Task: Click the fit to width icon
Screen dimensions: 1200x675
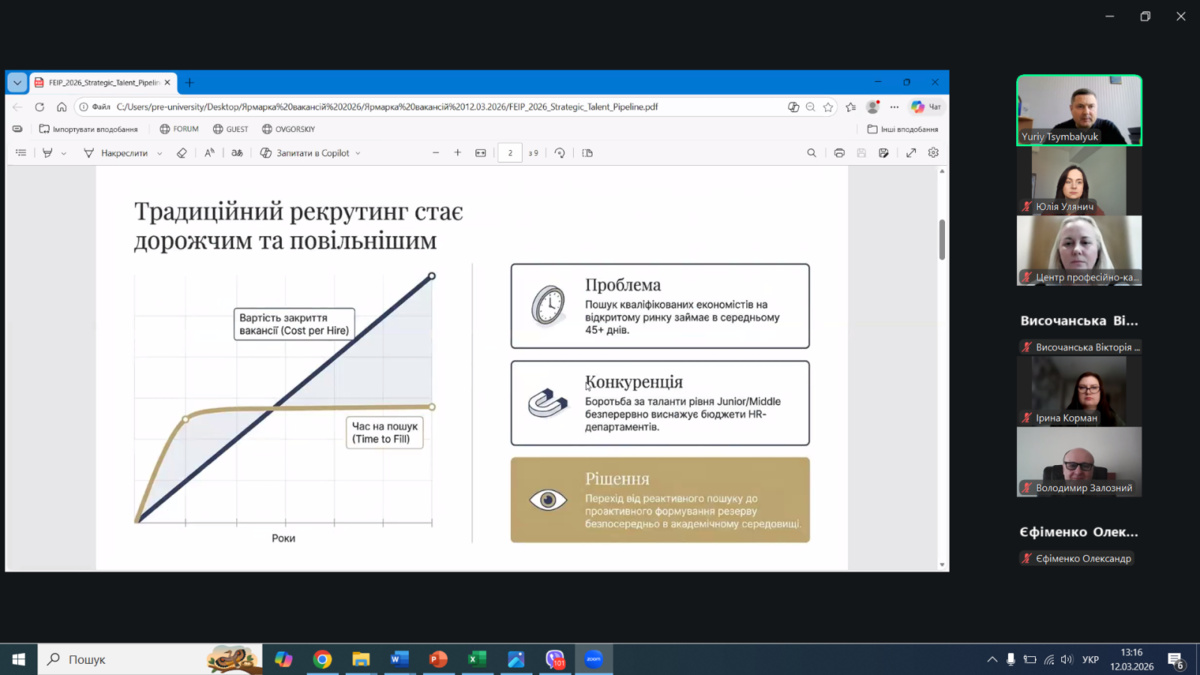Action: (x=481, y=153)
